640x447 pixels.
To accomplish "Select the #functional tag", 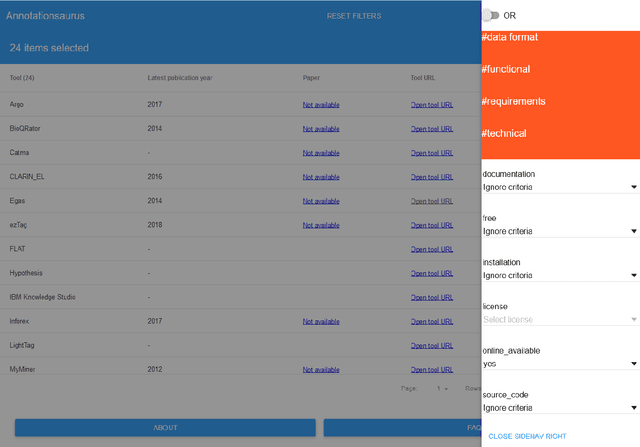I will [505, 69].
